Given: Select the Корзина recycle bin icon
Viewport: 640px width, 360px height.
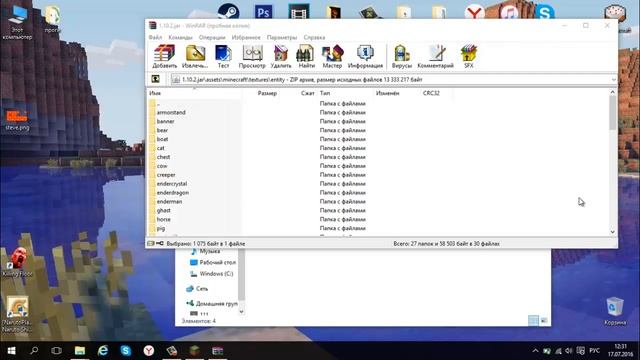Looking at the screenshot, I should (615, 311).
